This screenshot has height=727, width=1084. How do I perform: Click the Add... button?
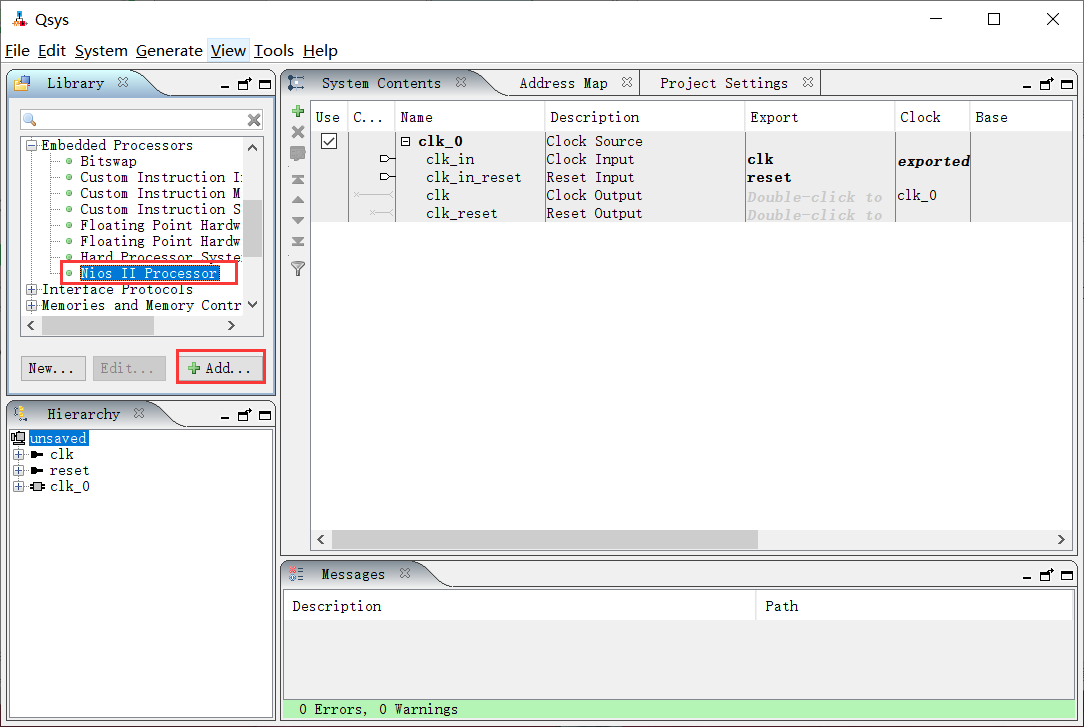pyautogui.click(x=220, y=368)
